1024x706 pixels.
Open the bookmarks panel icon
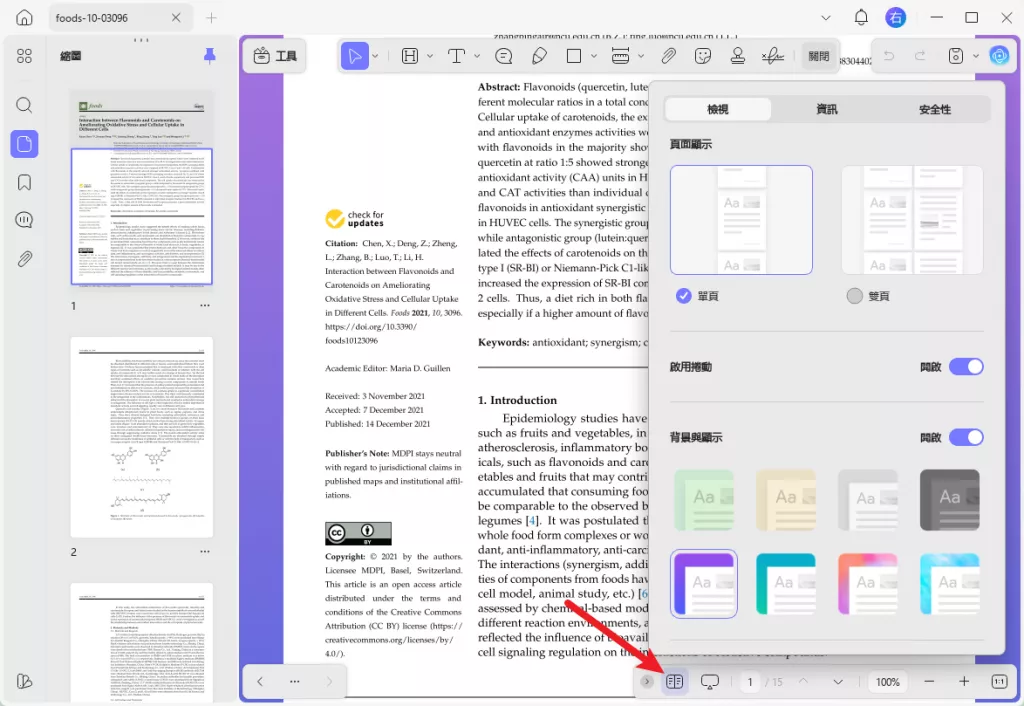click(x=24, y=182)
